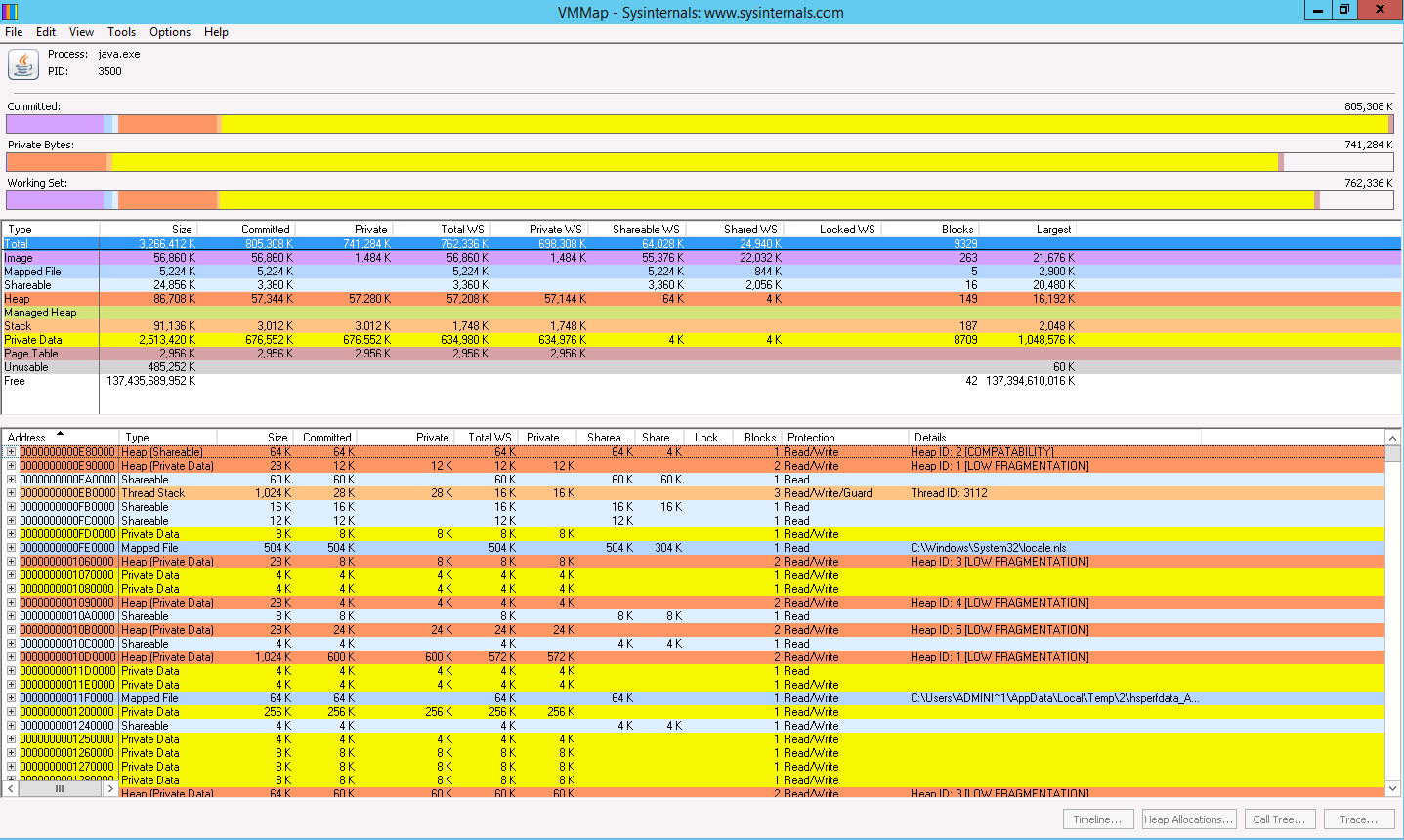Select address 00000000010A0000 Shareable row
This screenshot has height=840, width=1404.
pos(694,616)
